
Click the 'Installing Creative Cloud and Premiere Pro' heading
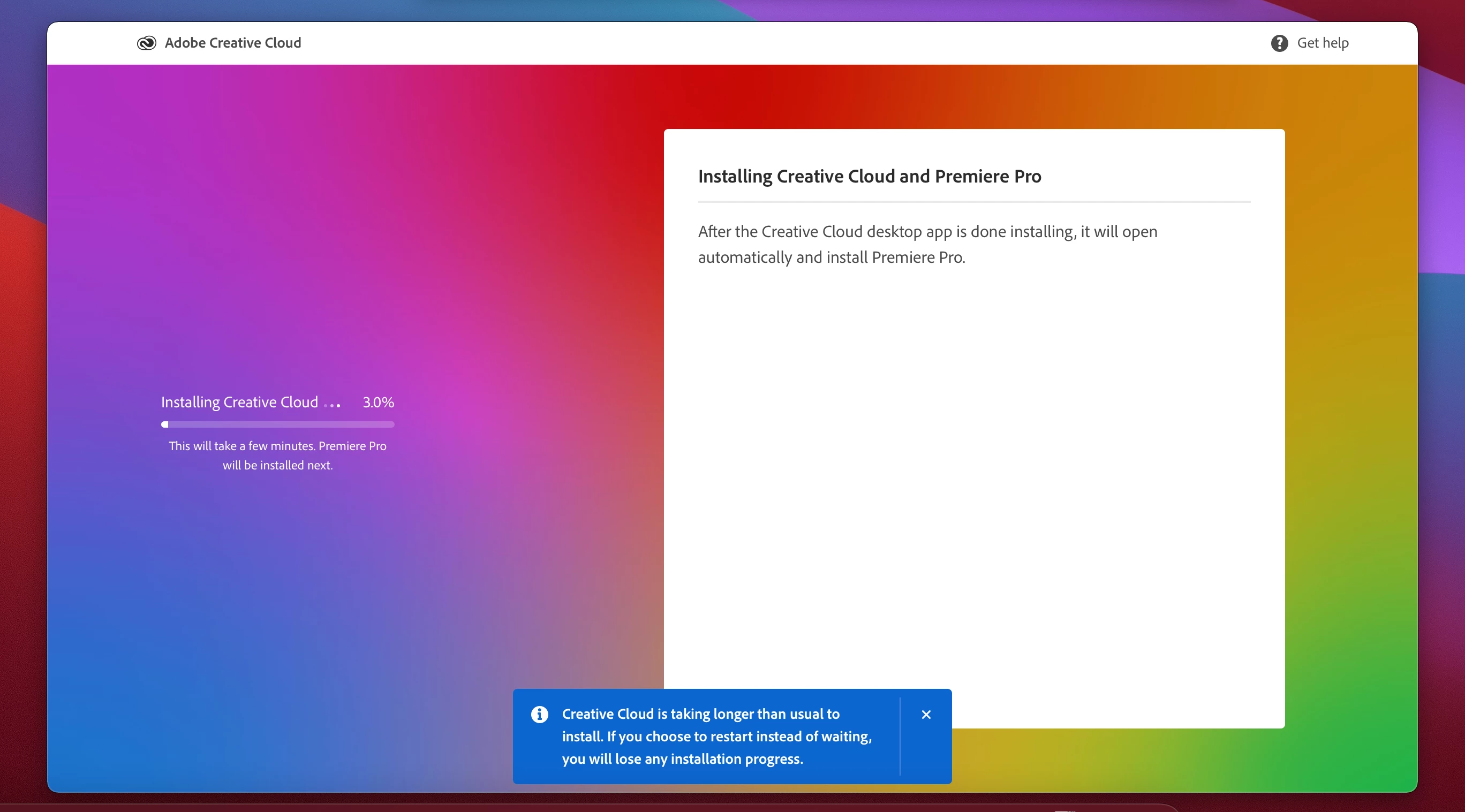(869, 176)
